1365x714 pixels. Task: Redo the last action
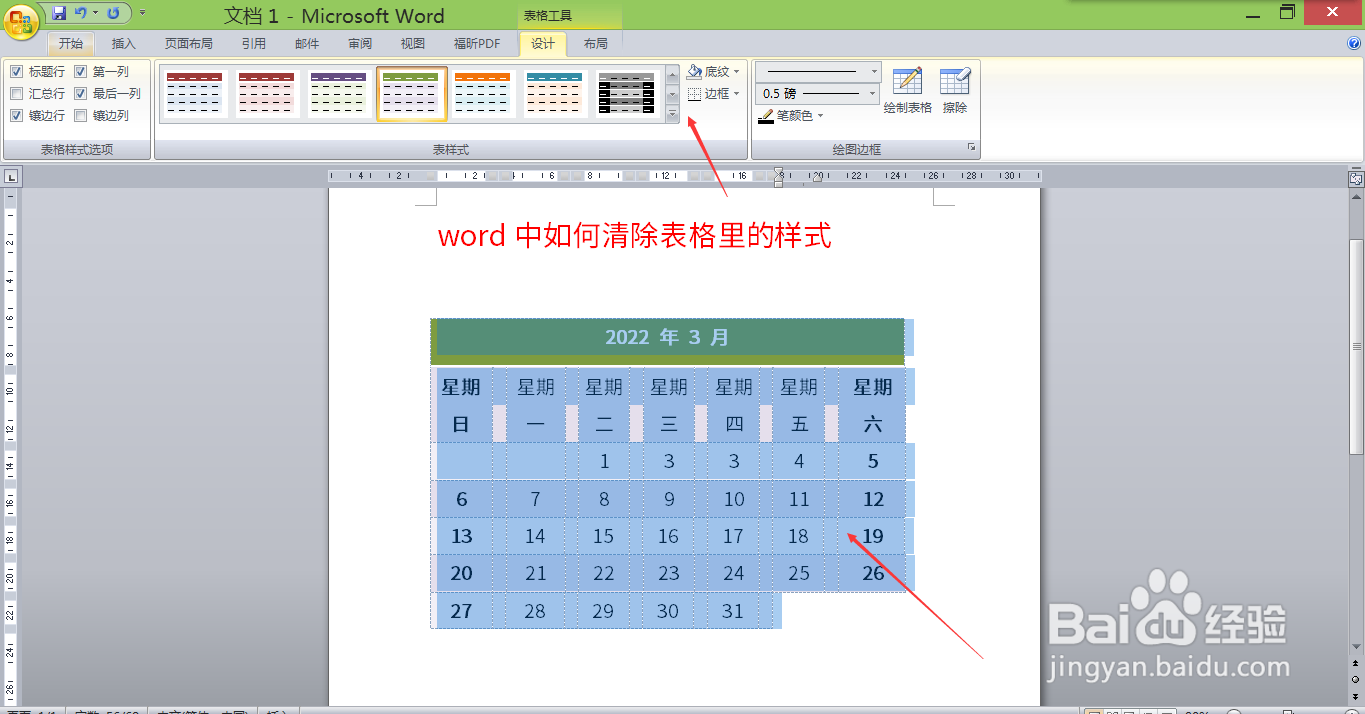[112, 13]
